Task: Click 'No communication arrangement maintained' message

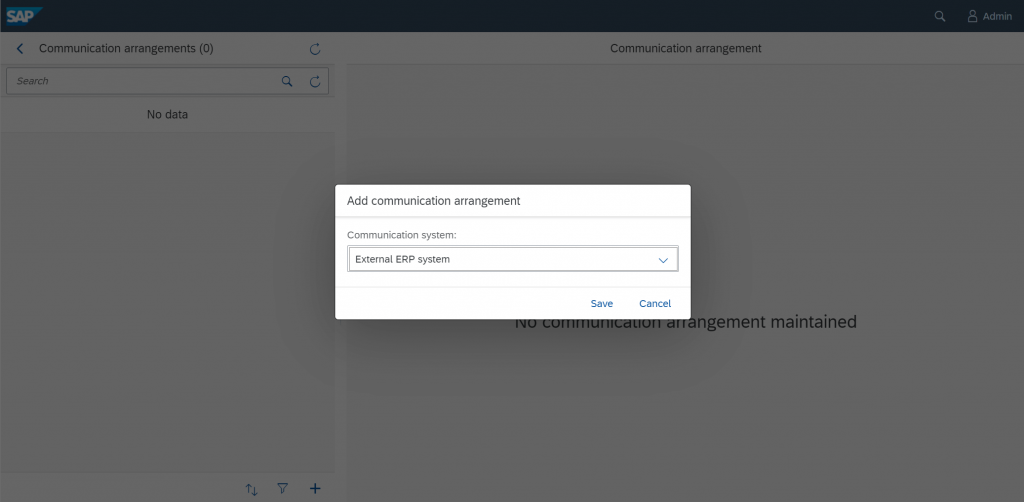Action: (x=686, y=322)
